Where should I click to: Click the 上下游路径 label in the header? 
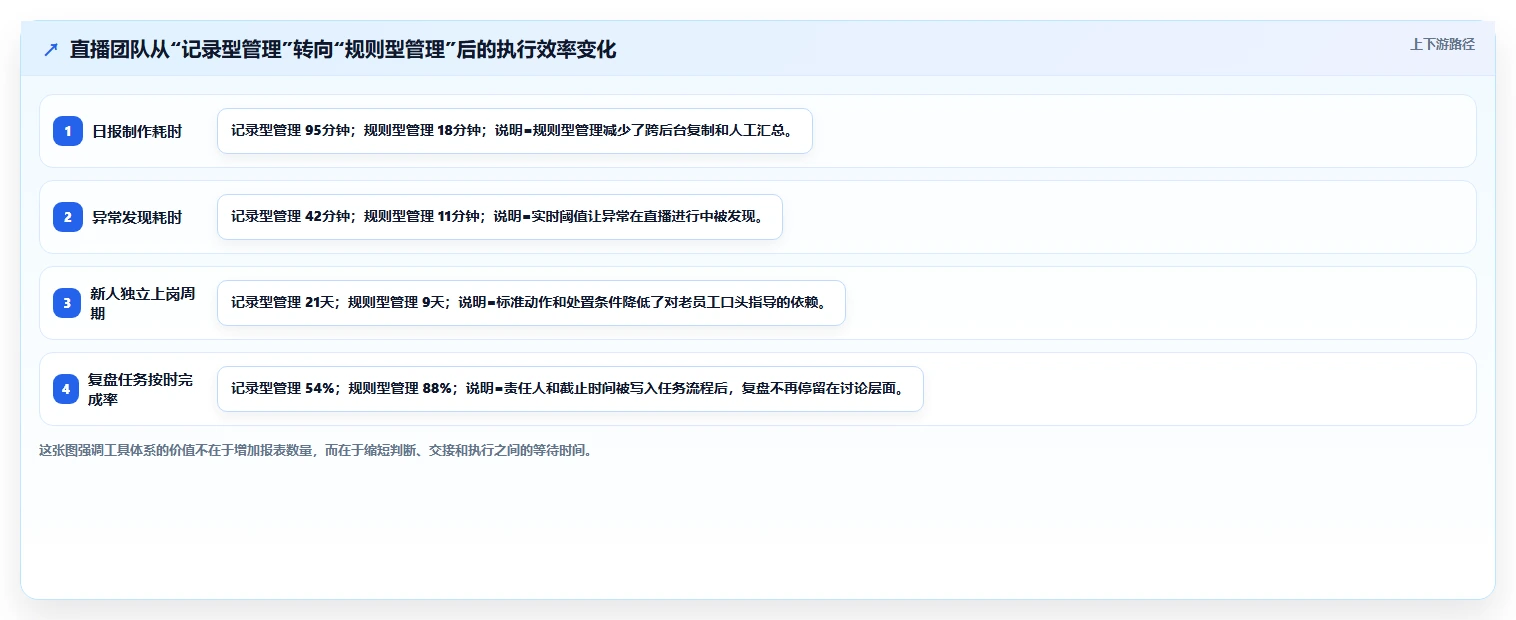1442,44
